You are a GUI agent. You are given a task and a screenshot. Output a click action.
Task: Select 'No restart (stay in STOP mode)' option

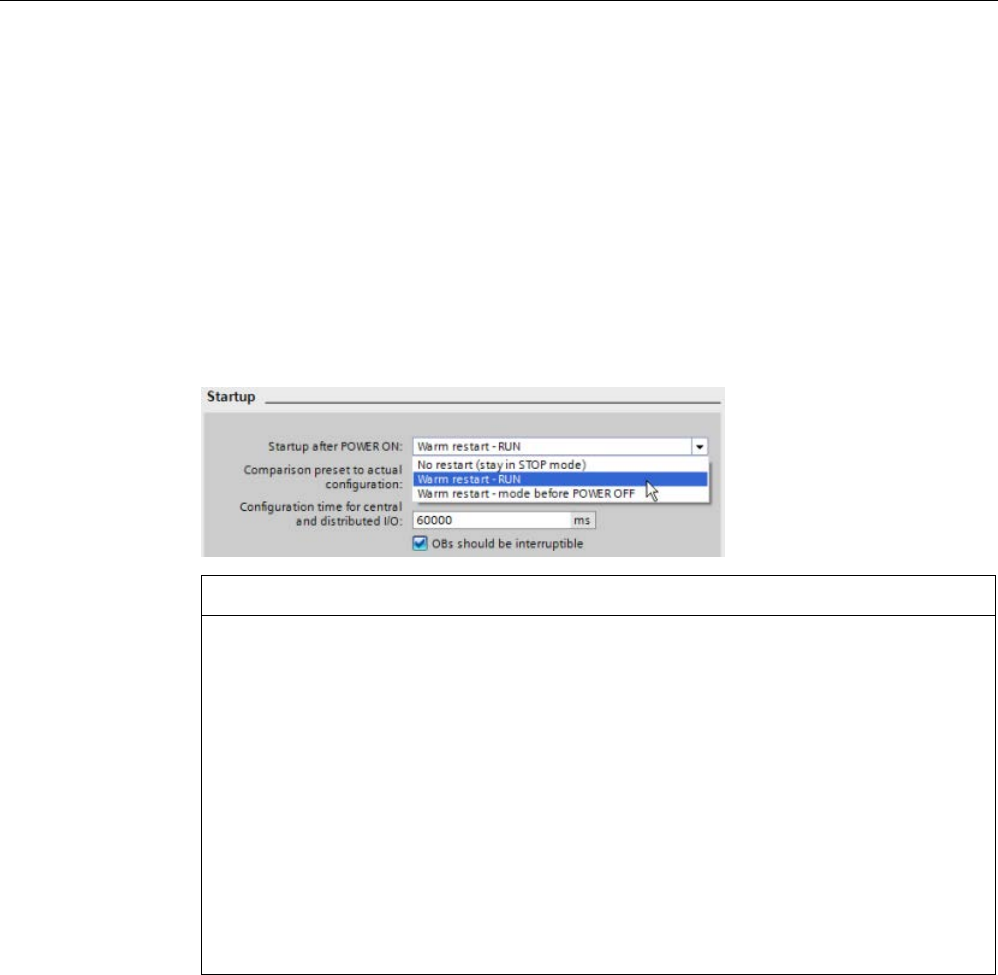click(560, 465)
